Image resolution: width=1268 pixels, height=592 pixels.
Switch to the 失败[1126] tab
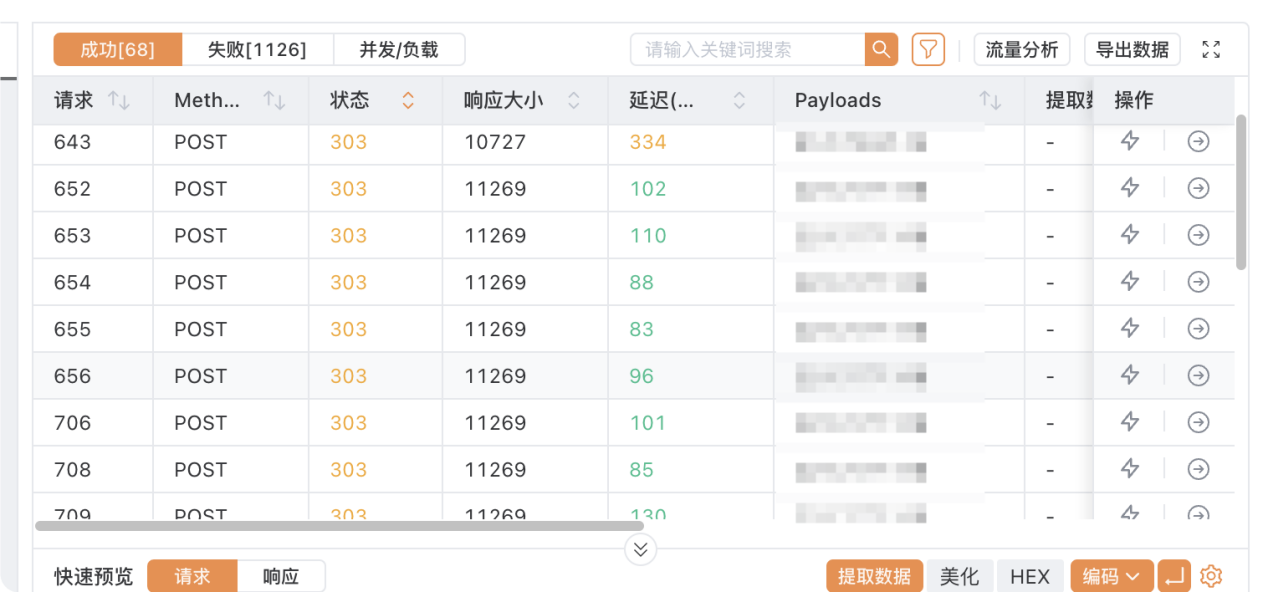(x=257, y=49)
